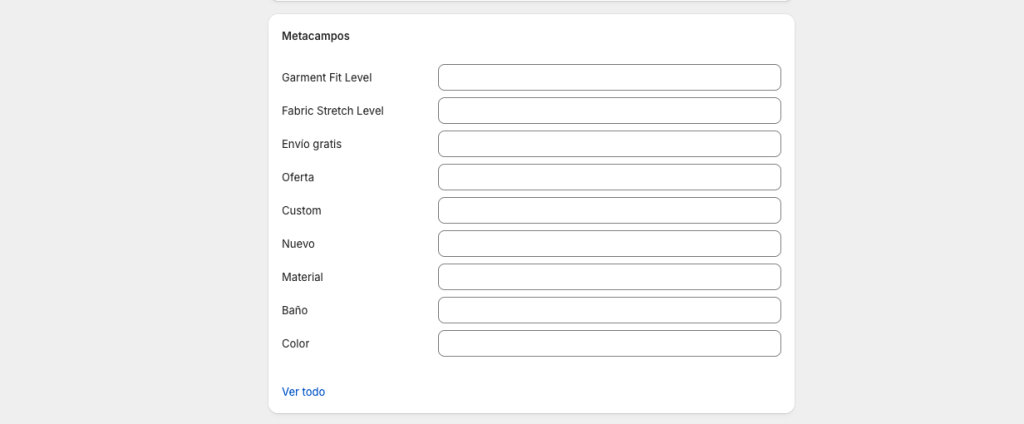Screen dimensions: 1024x424
Task: Click the Metacampos section heading
Action: click(316, 36)
